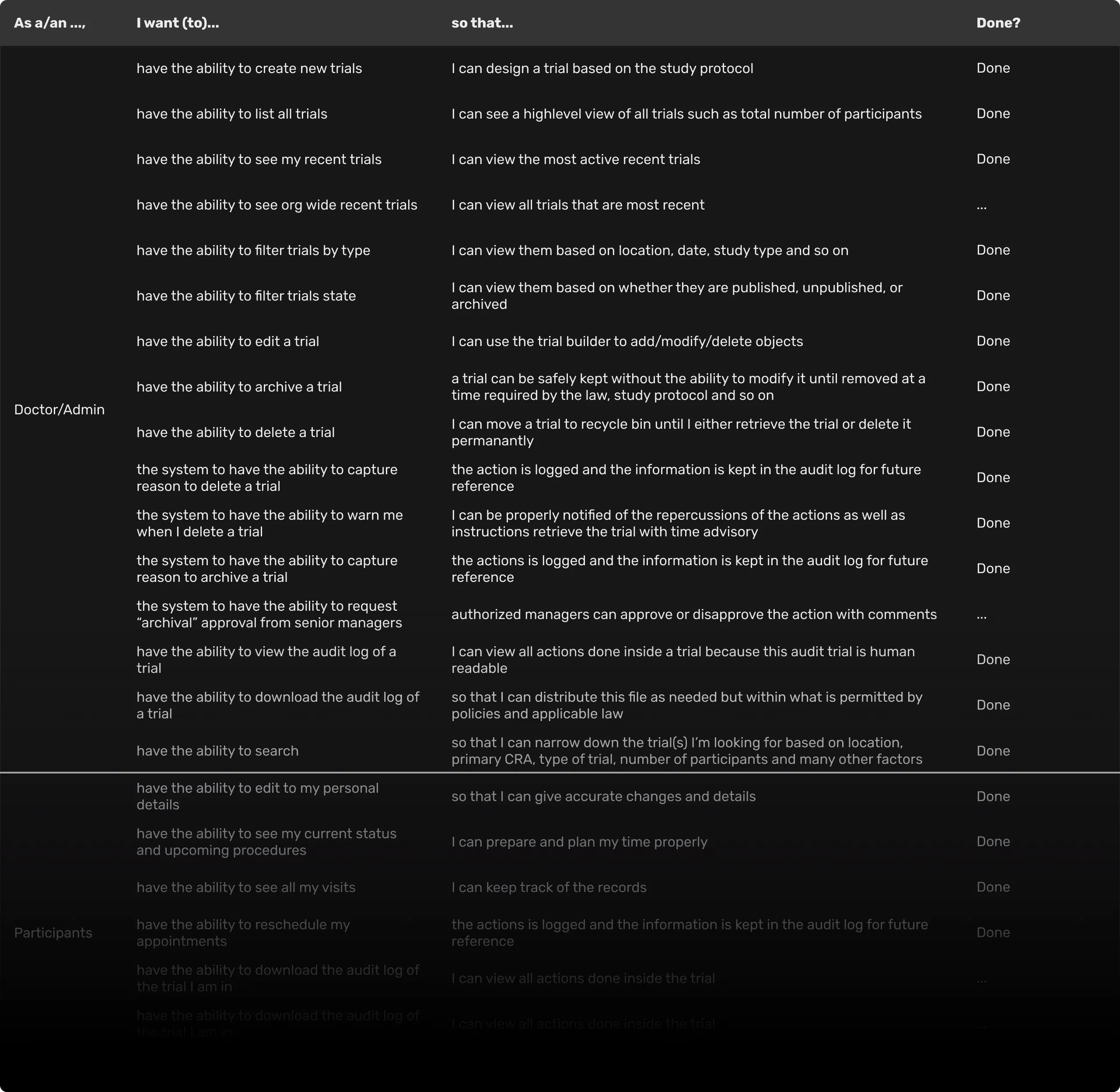The height and width of the screenshot is (1092, 1120).
Task: Click "have the ability to create new trials"
Action: pos(249,68)
